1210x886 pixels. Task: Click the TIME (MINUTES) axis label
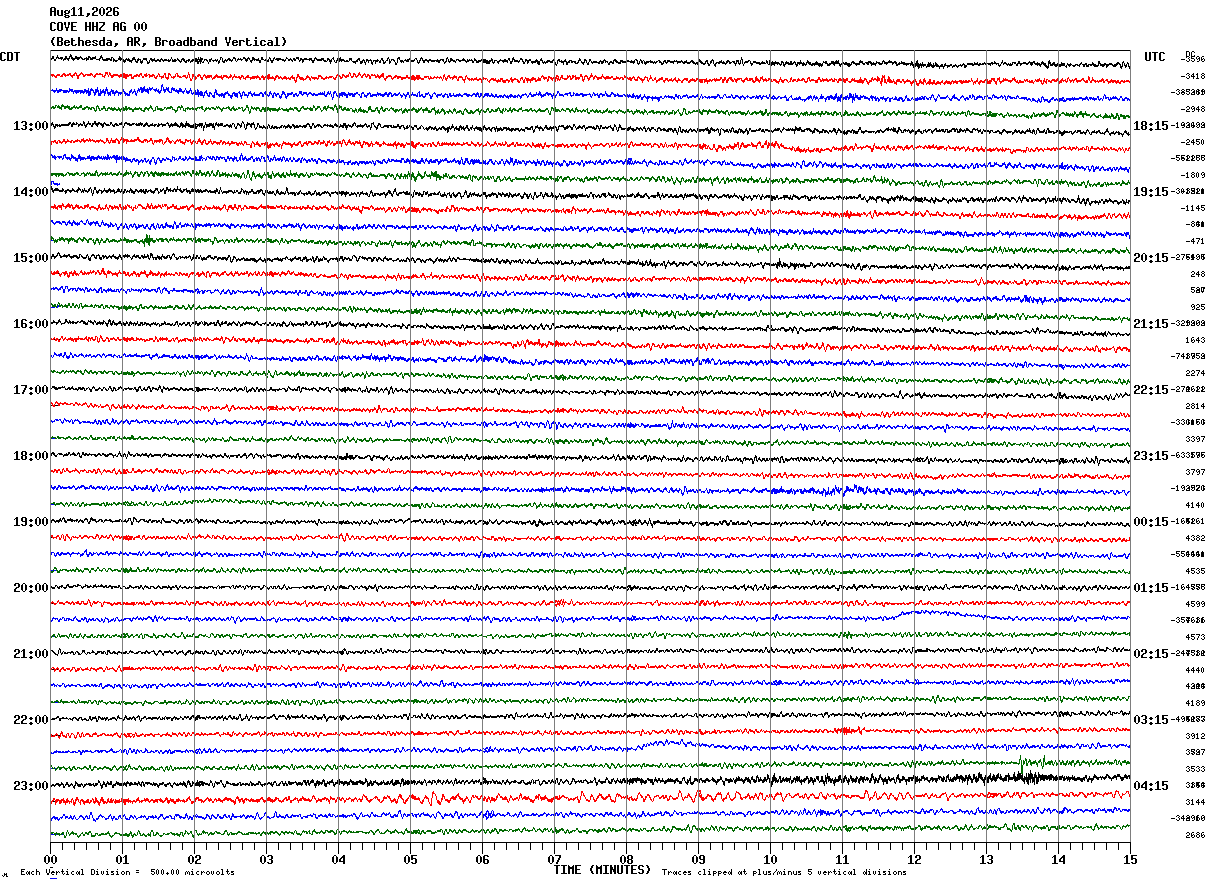click(x=602, y=870)
